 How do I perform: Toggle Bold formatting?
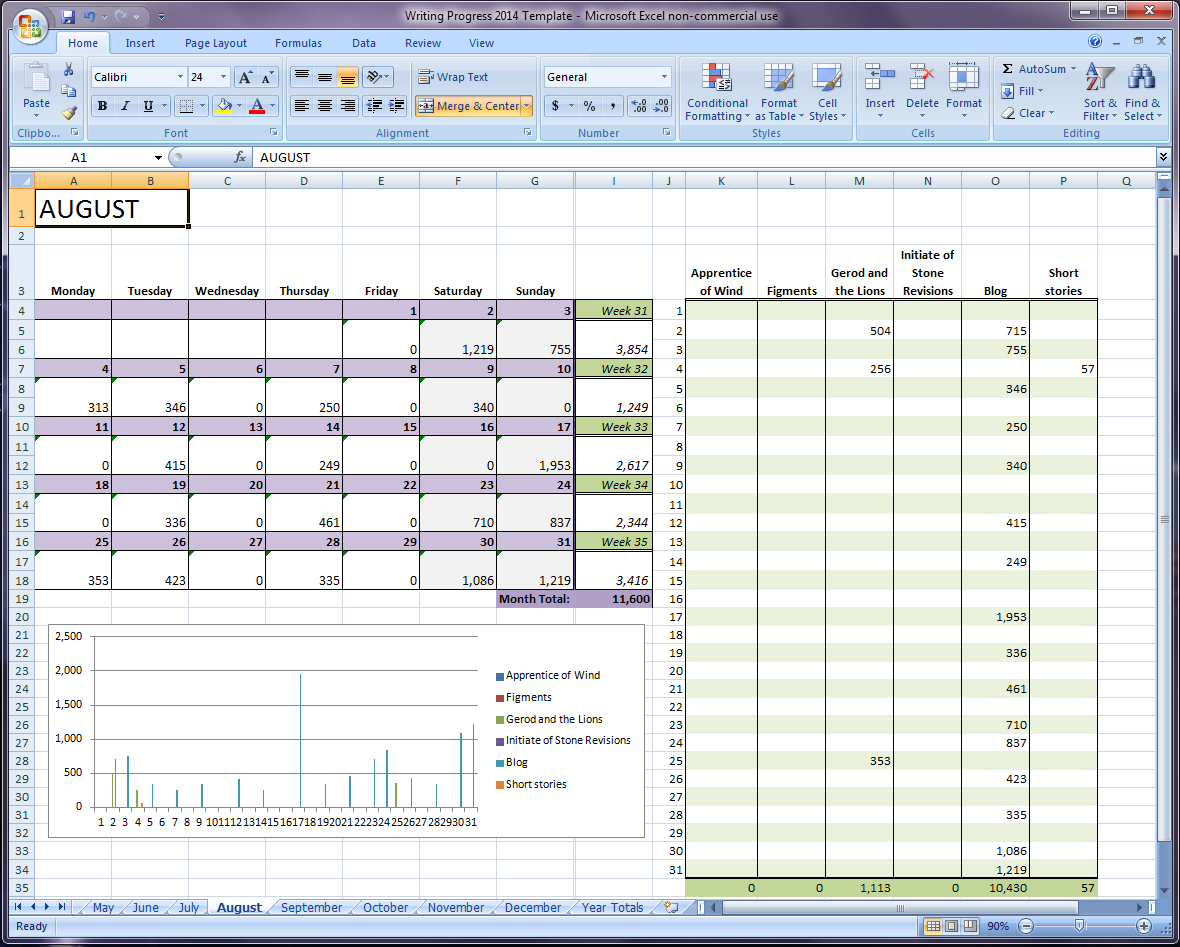(x=102, y=106)
